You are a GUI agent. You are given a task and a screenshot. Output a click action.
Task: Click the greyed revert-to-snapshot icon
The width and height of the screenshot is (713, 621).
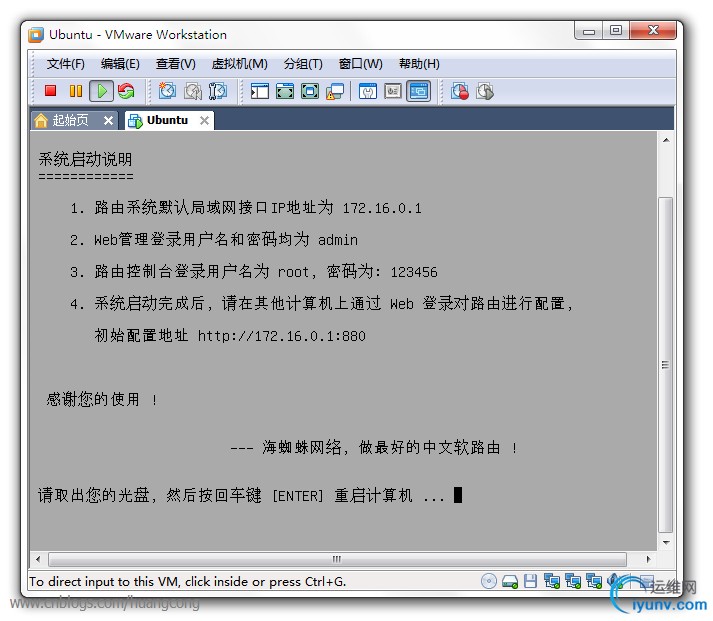click(193, 91)
